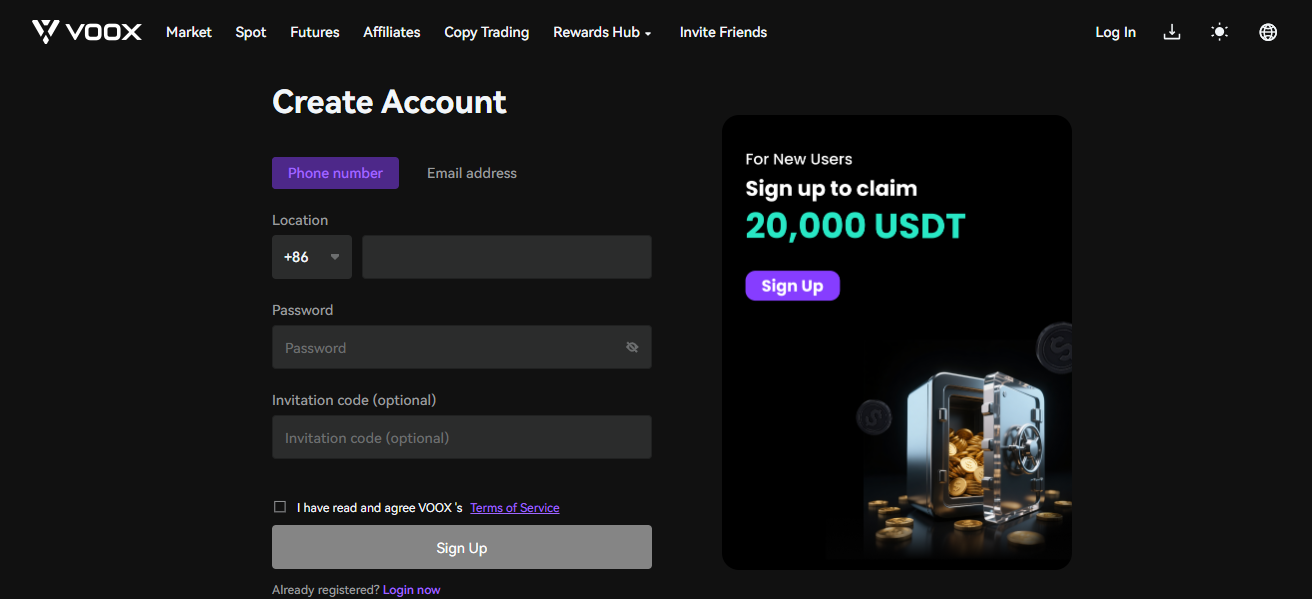Go to Spot trading
Image resolution: width=1312 pixels, height=599 pixels.
(x=251, y=32)
